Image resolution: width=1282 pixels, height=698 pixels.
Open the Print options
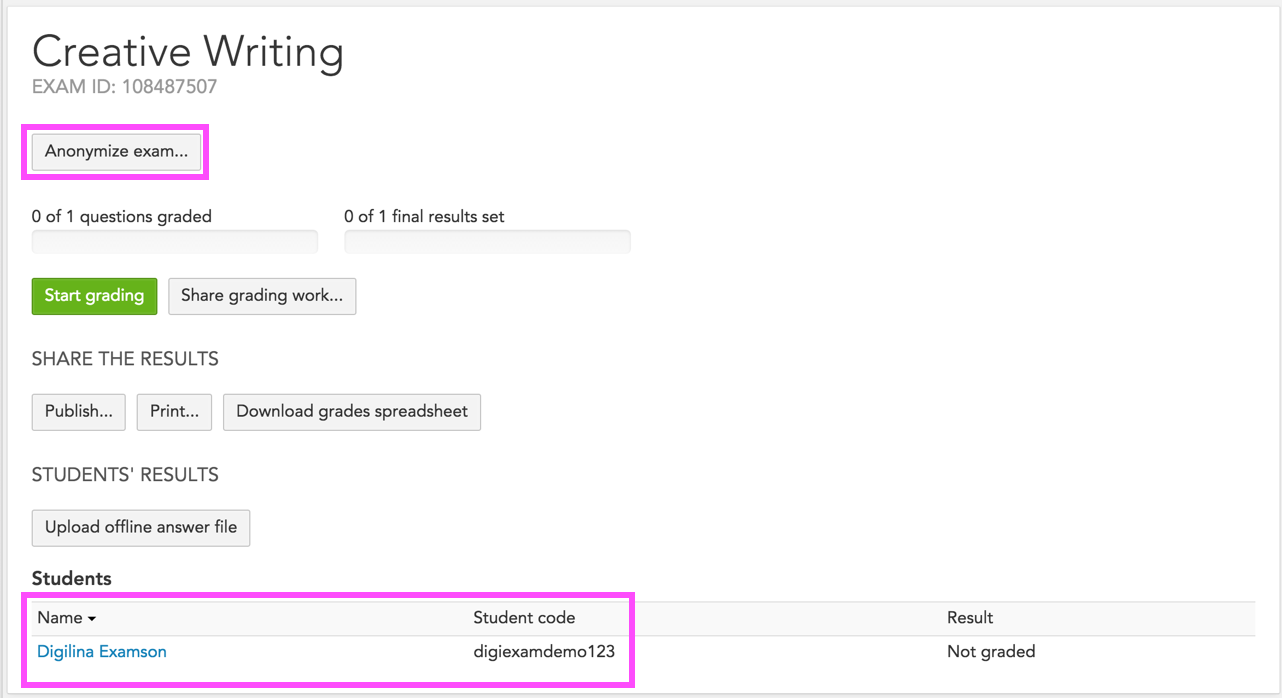[174, 412]
